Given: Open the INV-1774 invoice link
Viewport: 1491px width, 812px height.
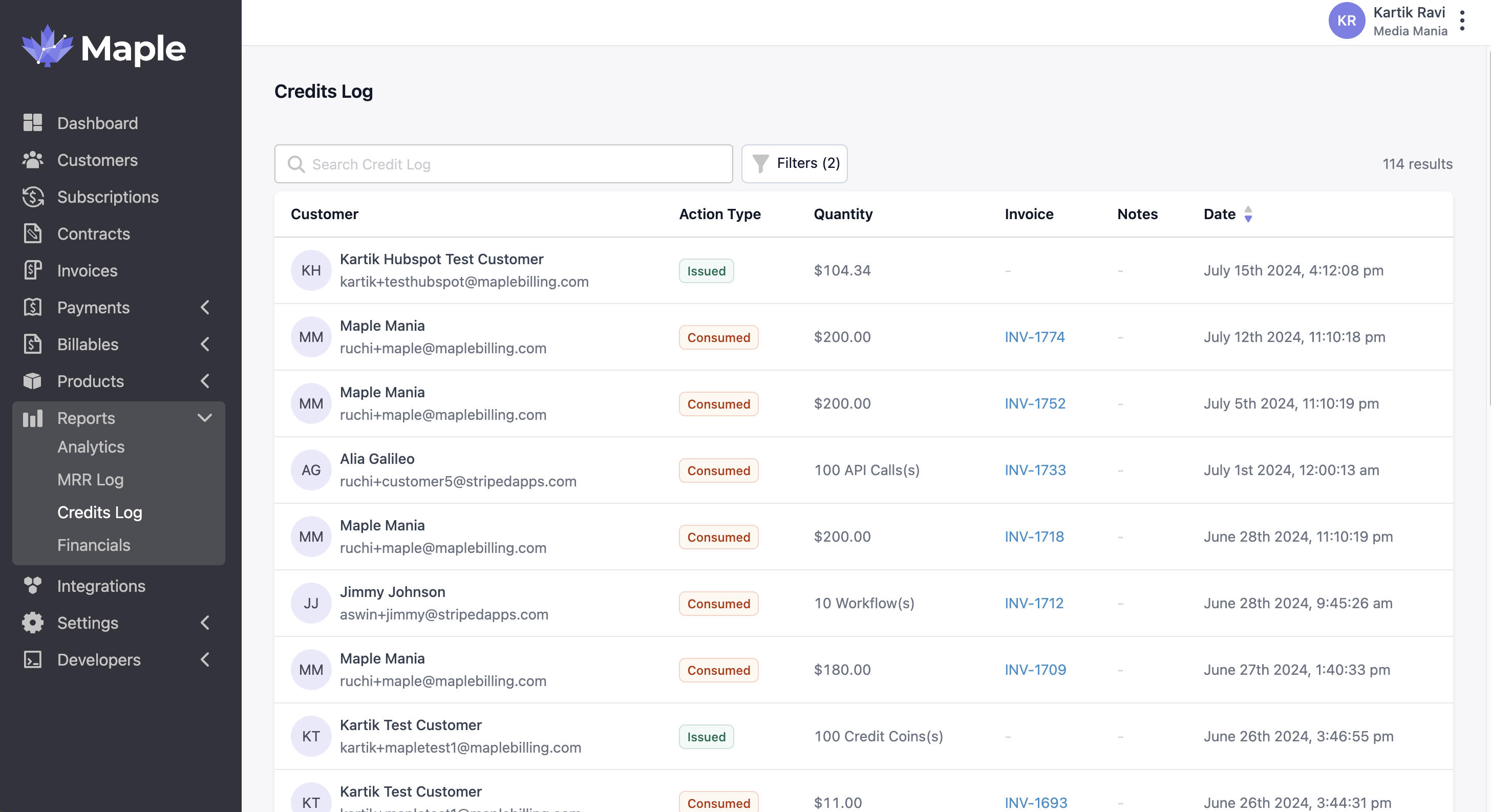Looking at the screenshot, I should pyautogui.click(x=1034, y=337).
